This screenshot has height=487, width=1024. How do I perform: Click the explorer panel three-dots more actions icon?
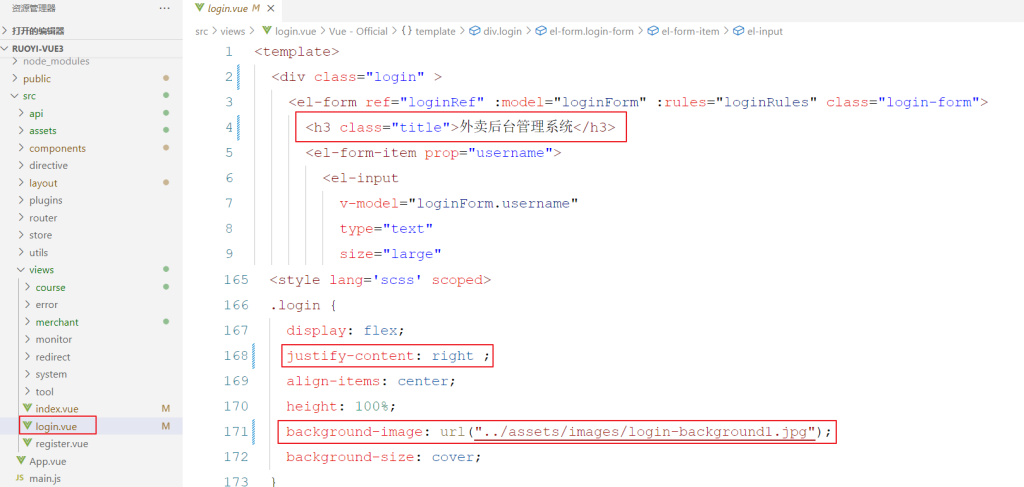164,8
